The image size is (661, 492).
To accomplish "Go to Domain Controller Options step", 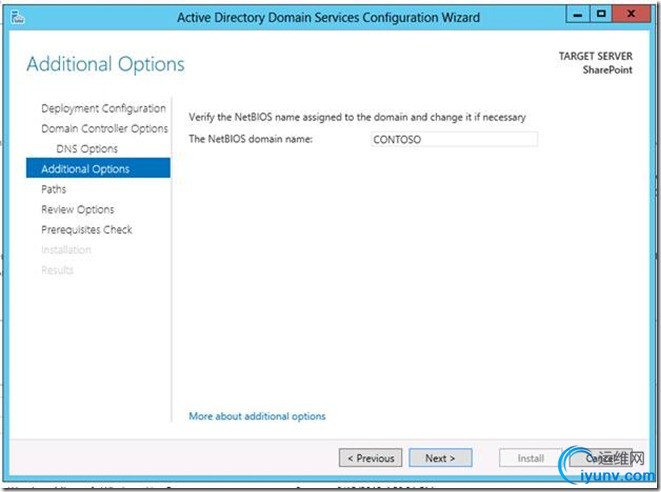I will [x=105, y=129].
